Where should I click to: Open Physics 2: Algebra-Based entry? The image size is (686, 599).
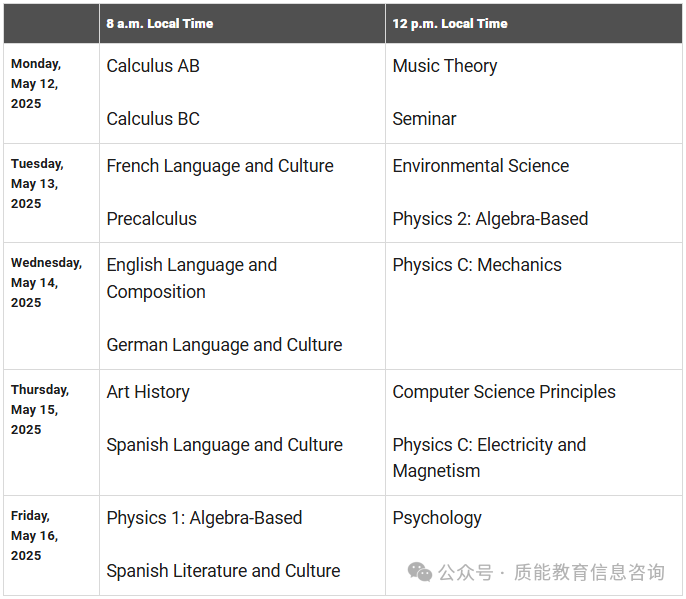click(490, 219)
